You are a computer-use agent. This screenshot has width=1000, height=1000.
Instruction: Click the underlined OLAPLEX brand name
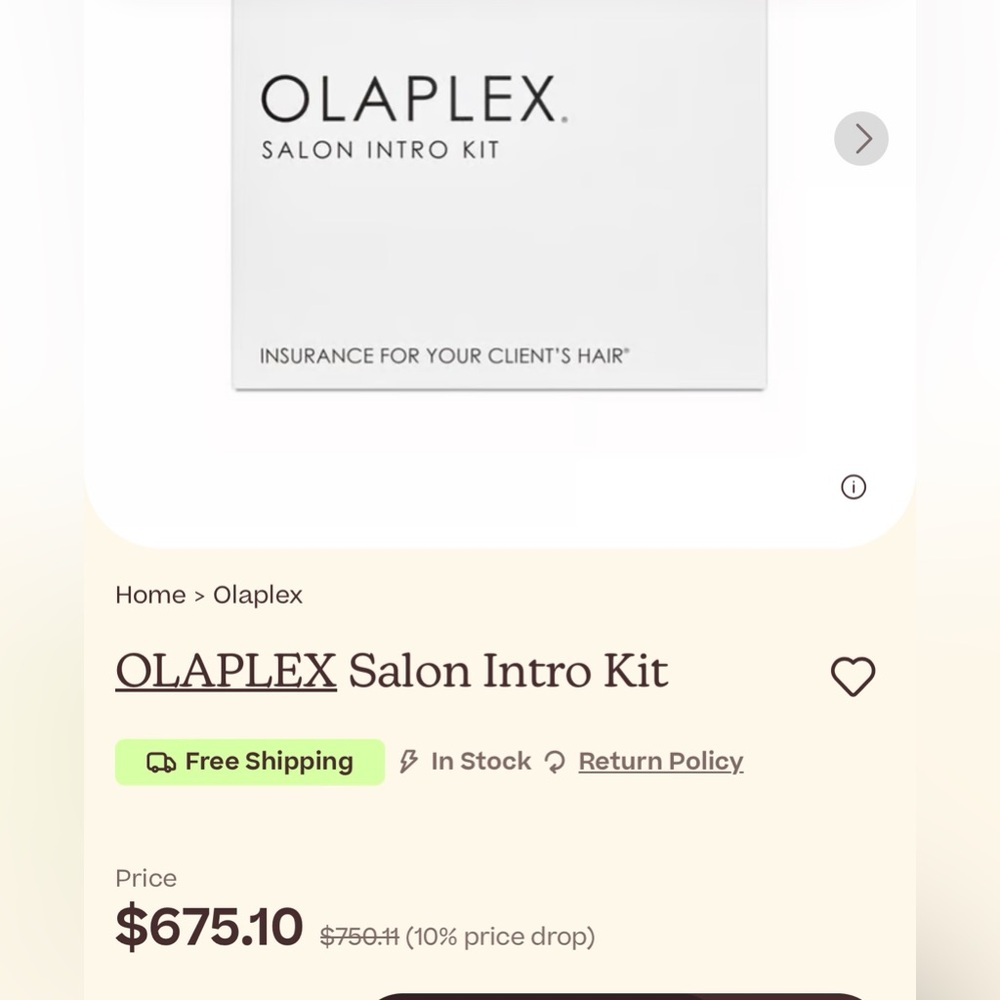click(224, 670)
